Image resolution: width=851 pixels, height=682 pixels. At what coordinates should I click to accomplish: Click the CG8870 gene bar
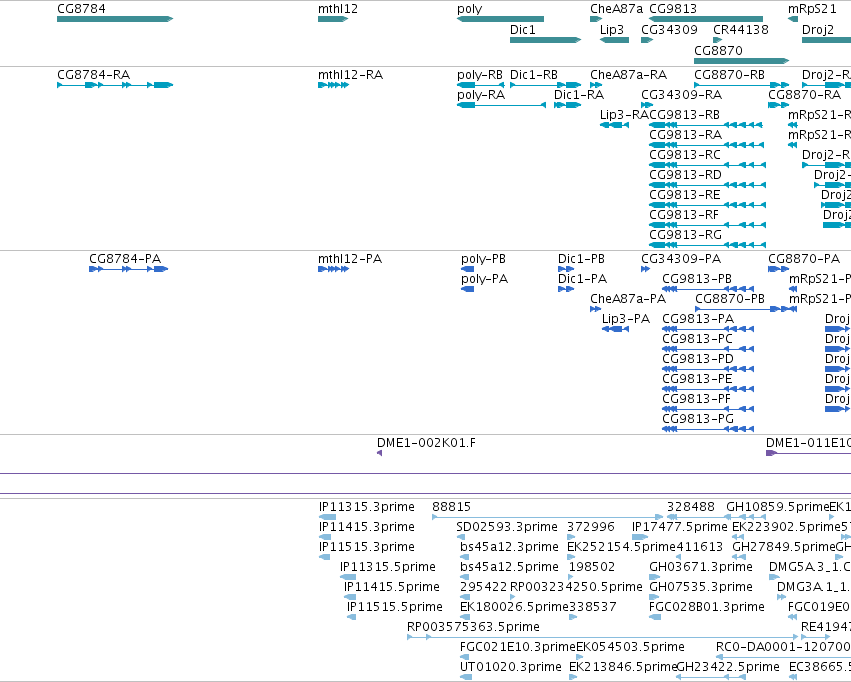741,61
